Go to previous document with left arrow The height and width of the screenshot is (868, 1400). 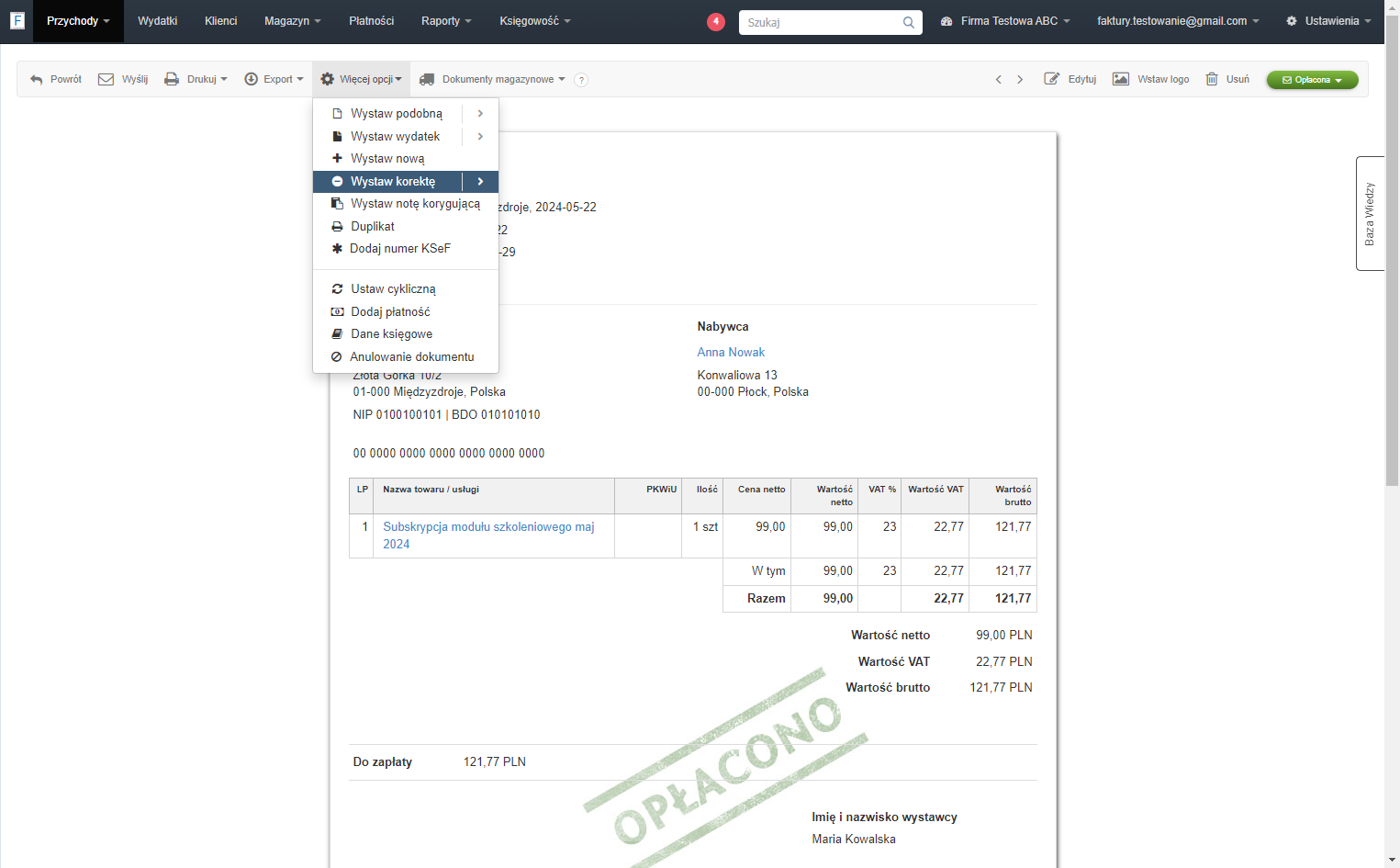999,80
